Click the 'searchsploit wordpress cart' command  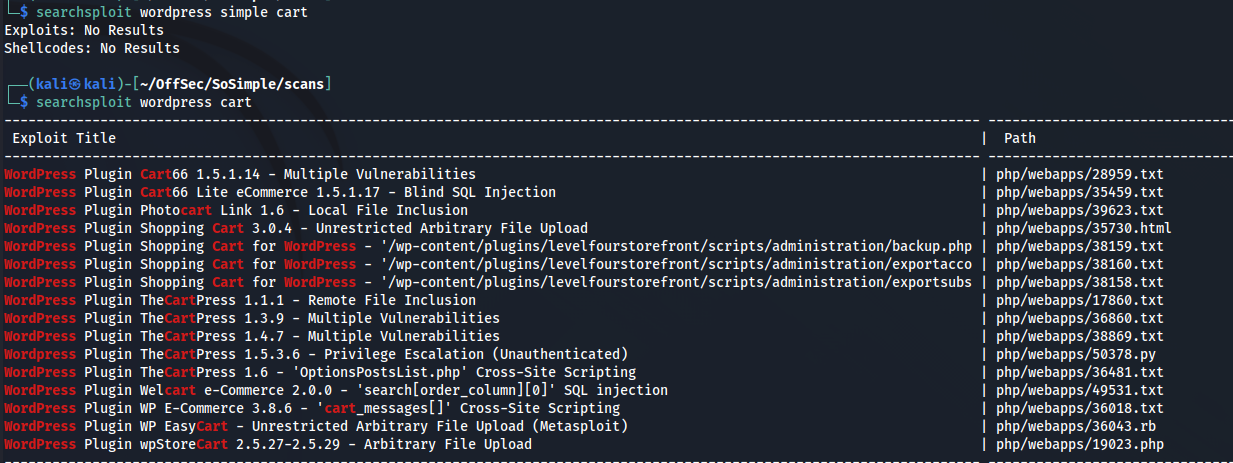point(144,102)
